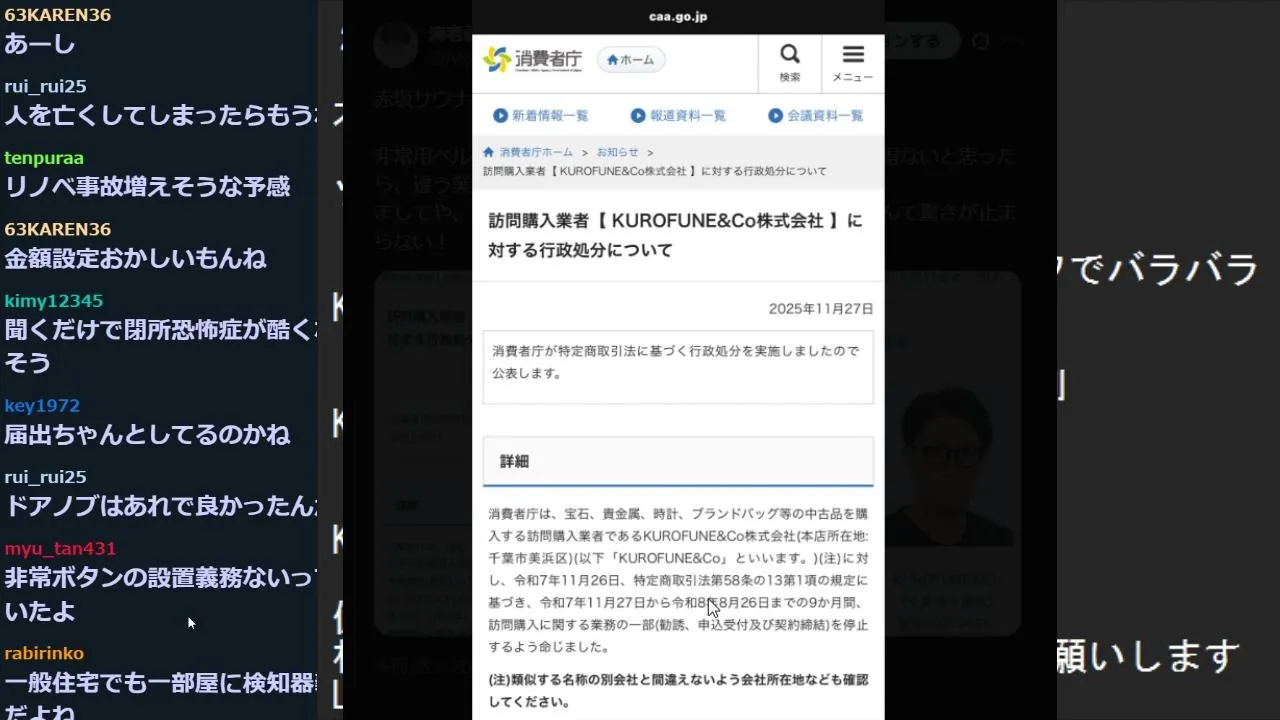Click the caa.go.jp address bar
The image size is (1280, 720).
point(678,17)
